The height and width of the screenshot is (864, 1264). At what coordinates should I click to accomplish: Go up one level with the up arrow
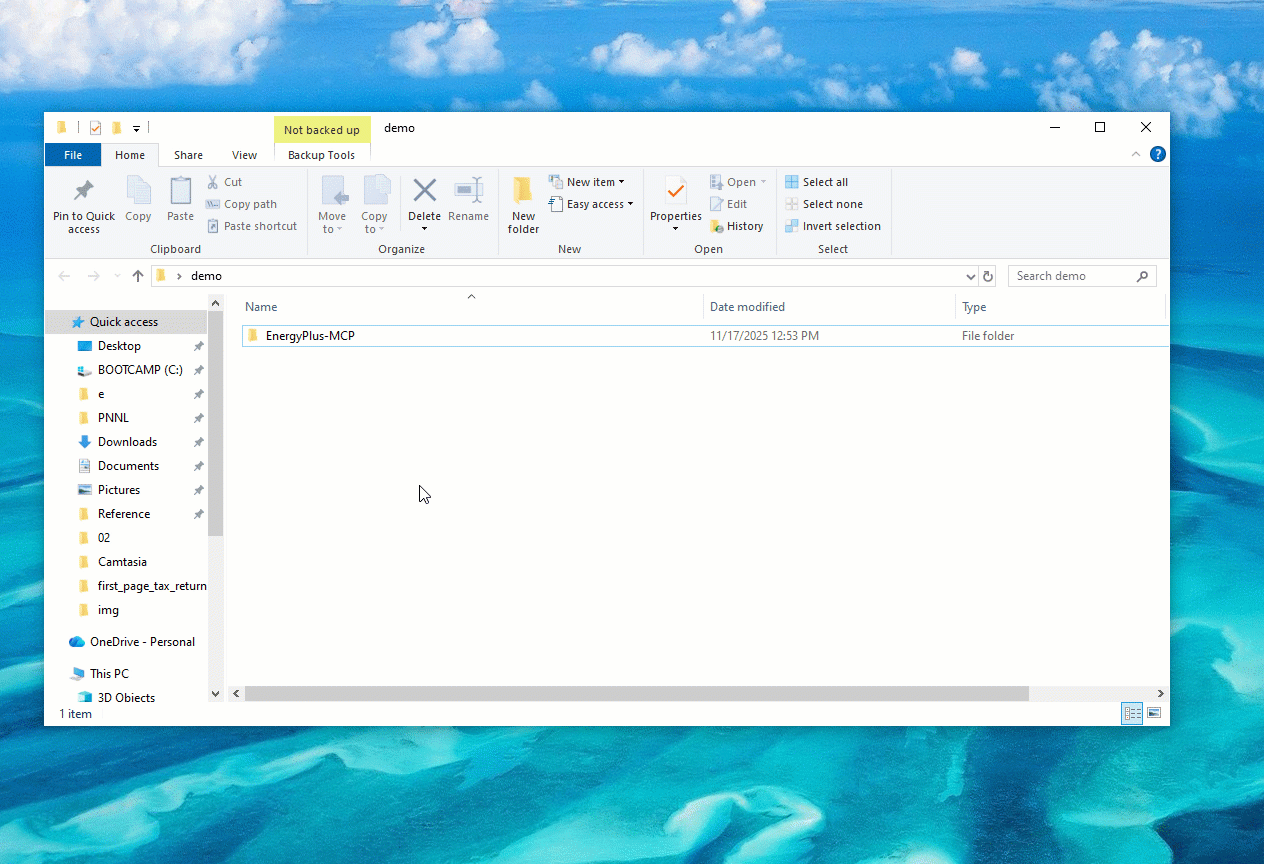click(x=138, y=276)
